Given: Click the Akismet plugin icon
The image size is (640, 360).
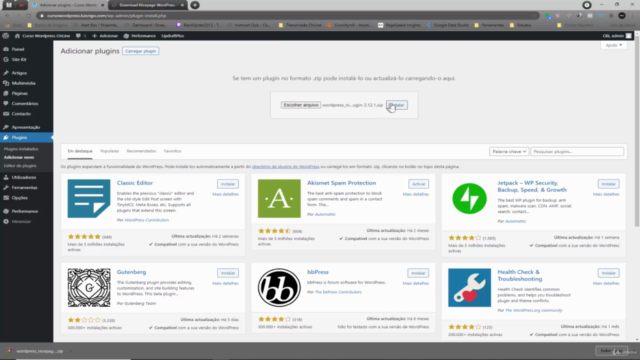Looking at the screenshot, I should point(279,198).
